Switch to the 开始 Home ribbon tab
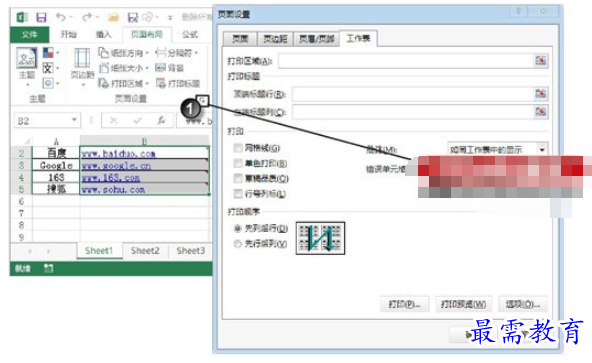This screenshot has height=363, width=592. click(x=68, y=34)
